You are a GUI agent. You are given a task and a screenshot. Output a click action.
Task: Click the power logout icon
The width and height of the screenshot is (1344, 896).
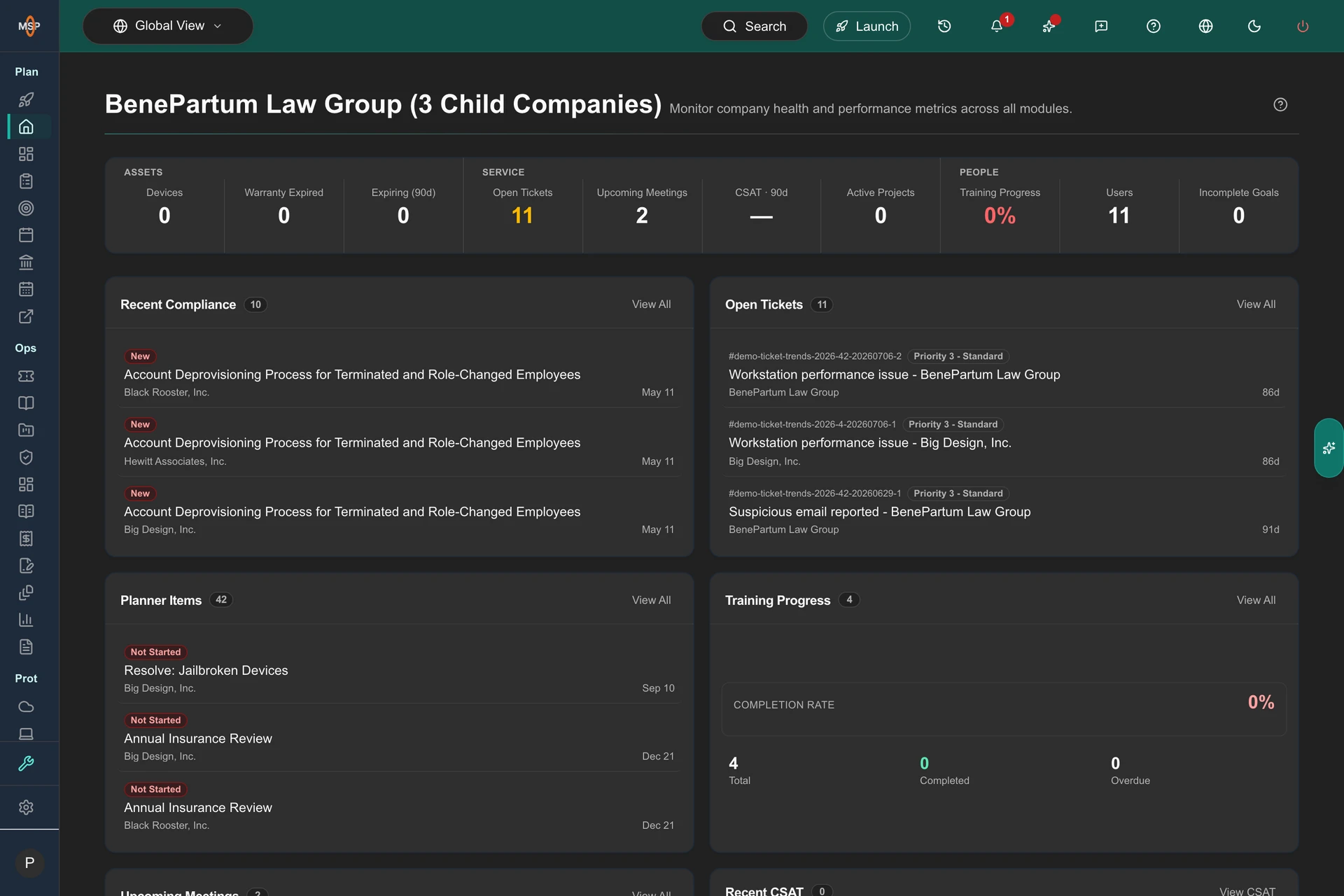pos(1303,26)
